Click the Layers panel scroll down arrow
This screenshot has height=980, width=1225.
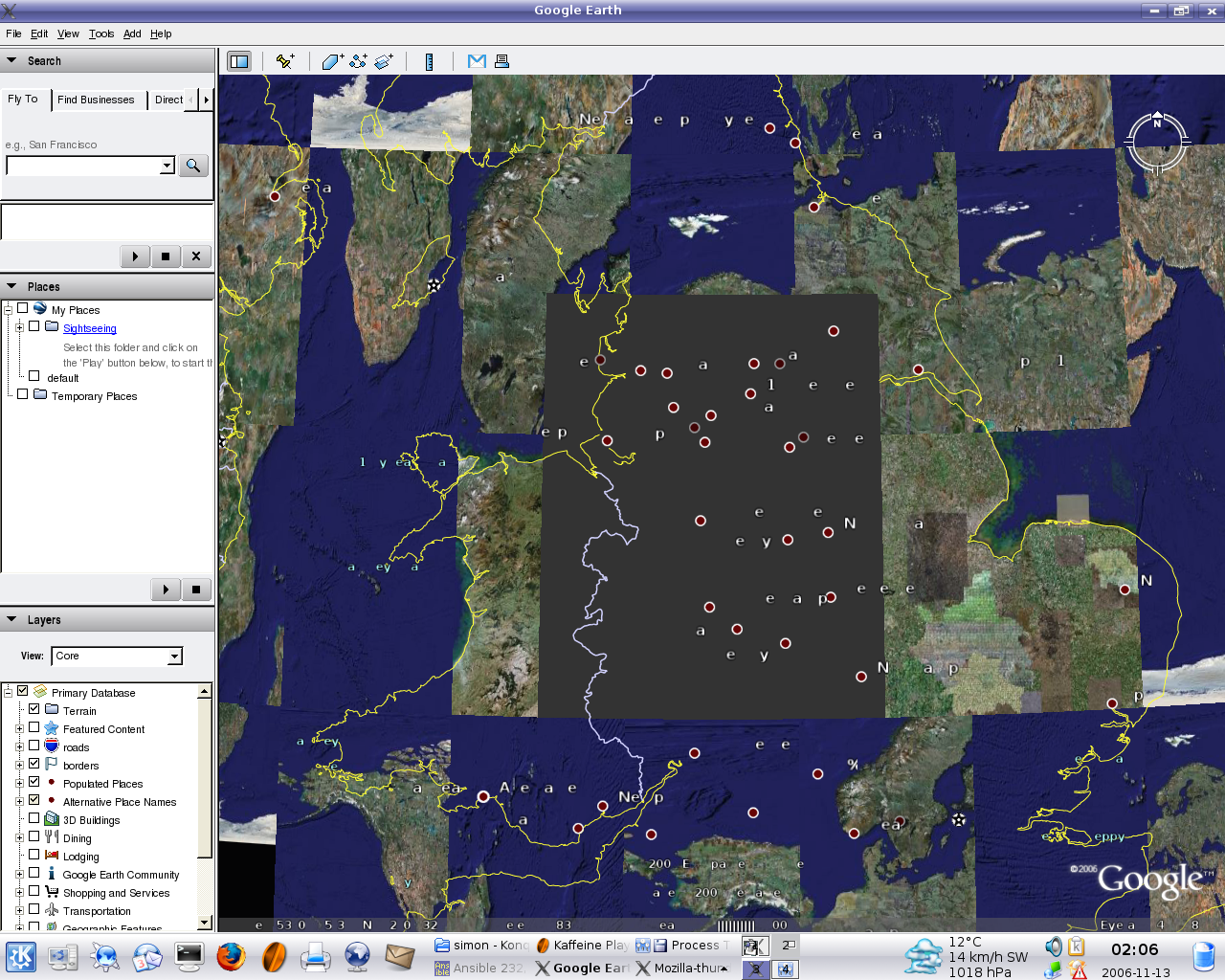coord(204,923)
